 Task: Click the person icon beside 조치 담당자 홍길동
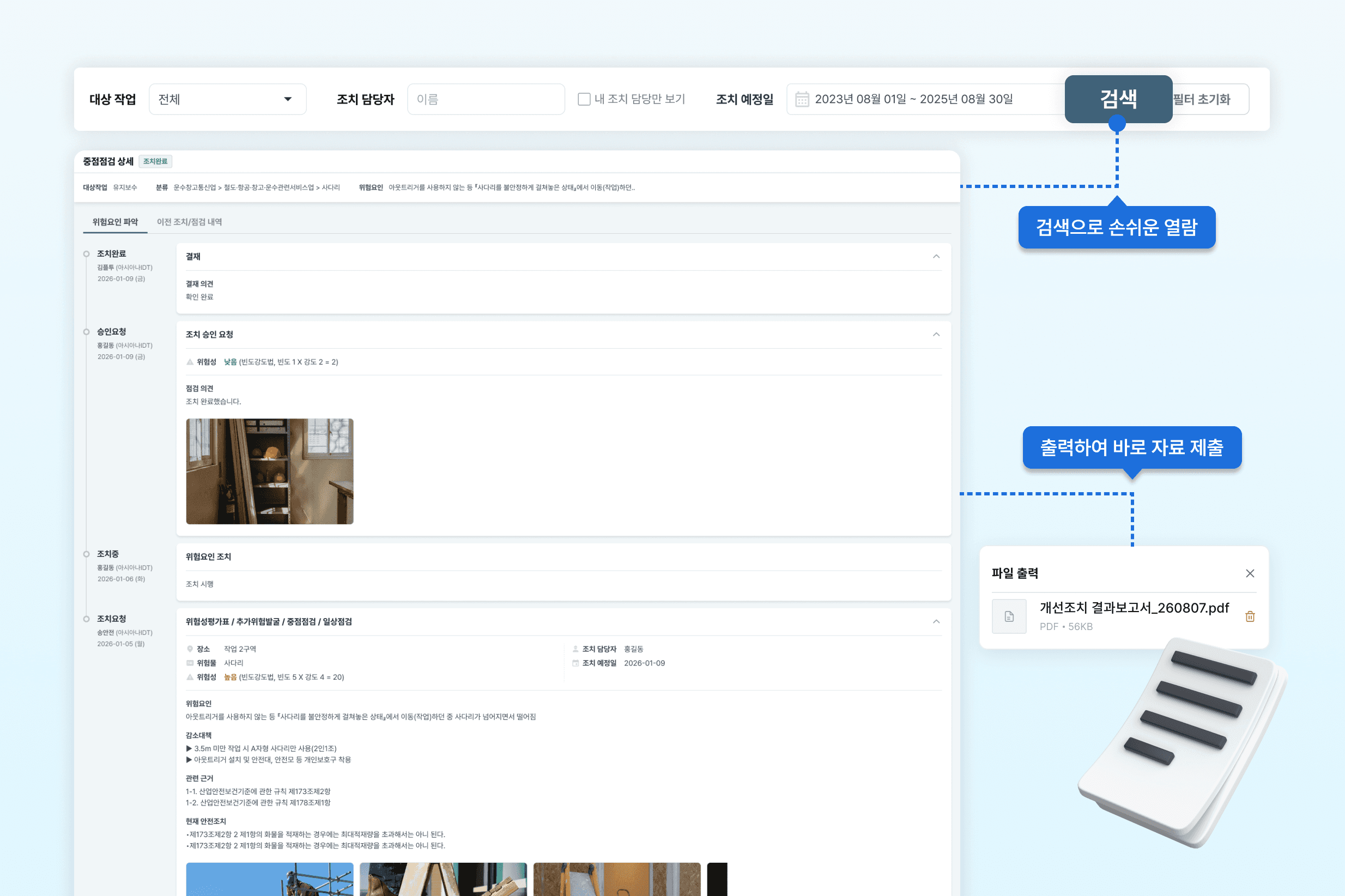click(575, 649)
